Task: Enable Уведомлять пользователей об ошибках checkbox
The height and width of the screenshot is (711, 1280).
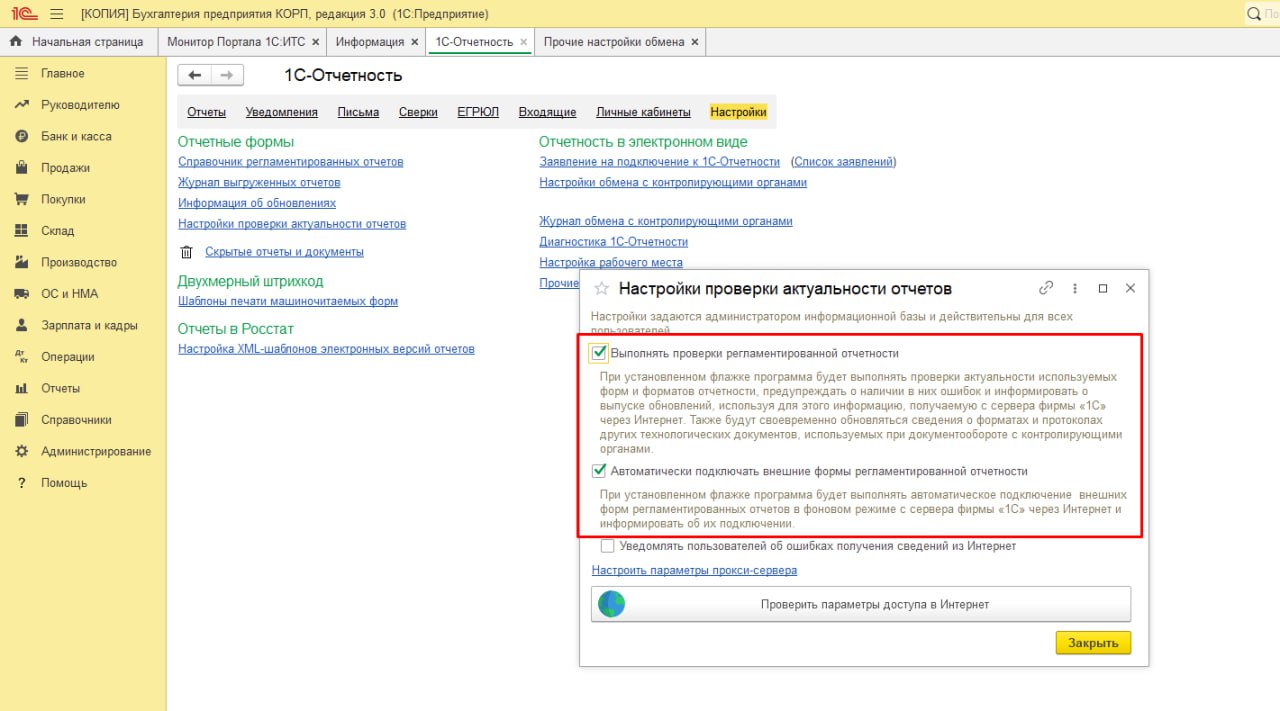Action: (x=607, y=546)
